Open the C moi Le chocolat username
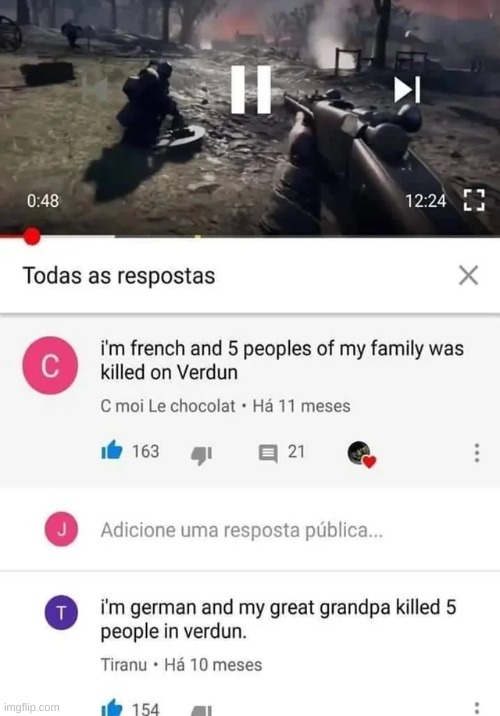This screenshot has width=500, height=716. pyautogui.click(x=168, y=406)
